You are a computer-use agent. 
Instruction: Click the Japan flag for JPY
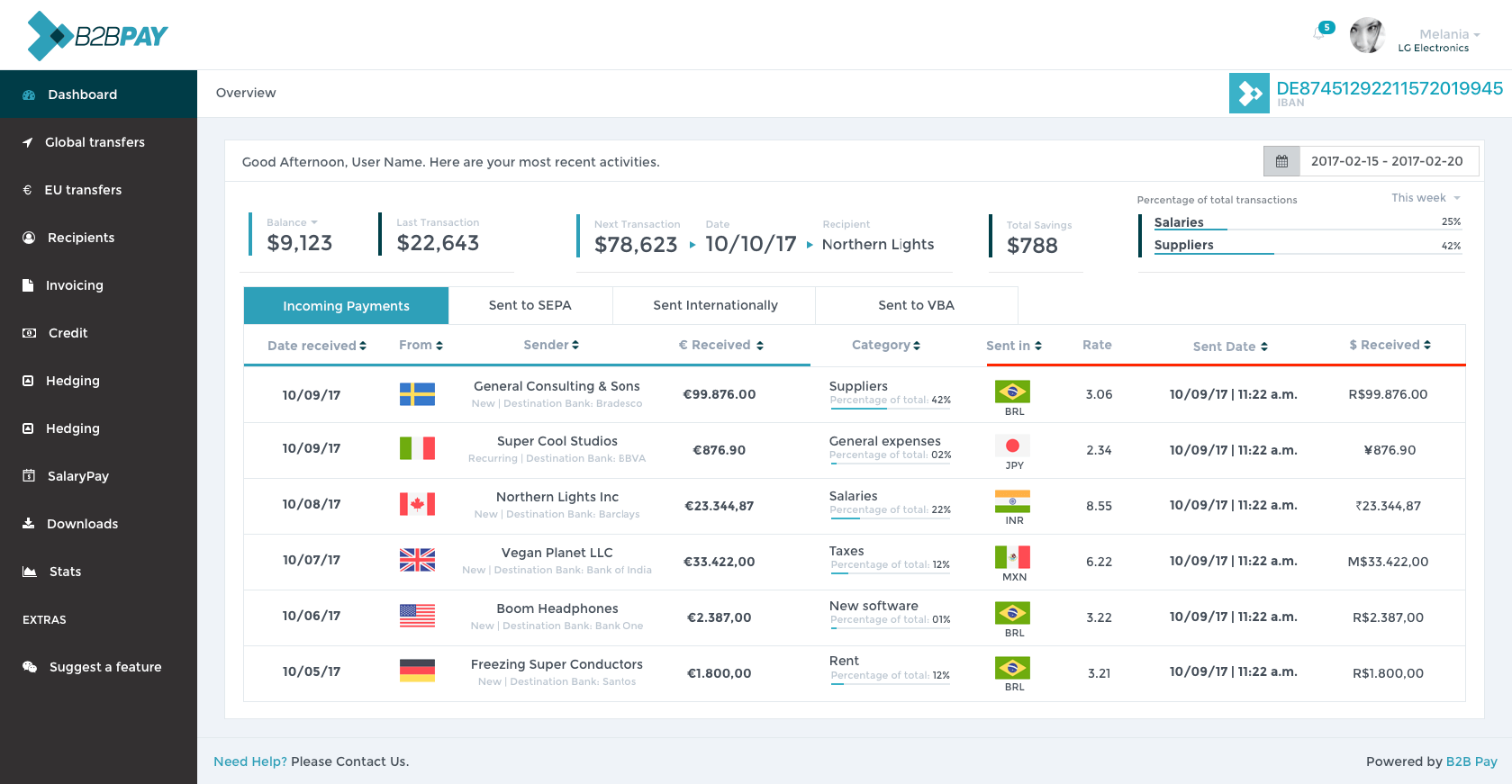pos(1012,446)
